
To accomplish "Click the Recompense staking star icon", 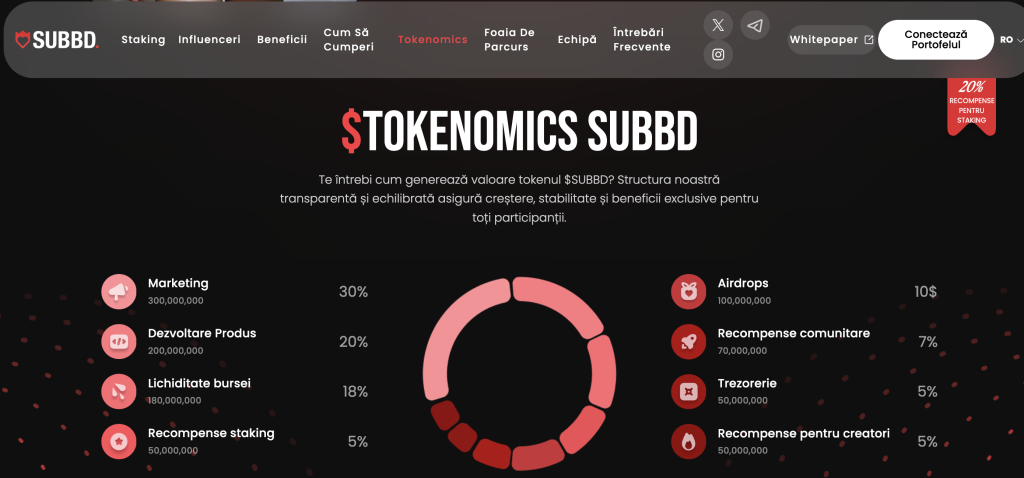I will tap(119, 441).
